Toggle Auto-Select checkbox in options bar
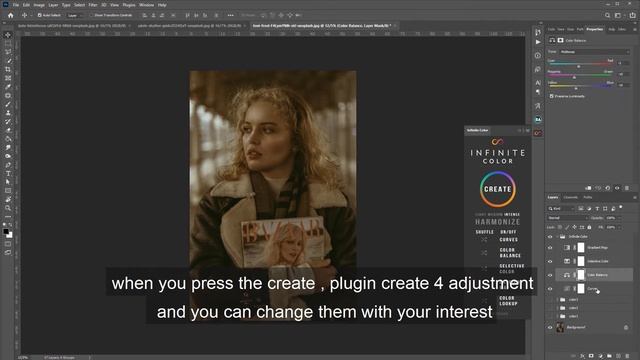This screenshot has width=640, height=360. tap(40, 15)
